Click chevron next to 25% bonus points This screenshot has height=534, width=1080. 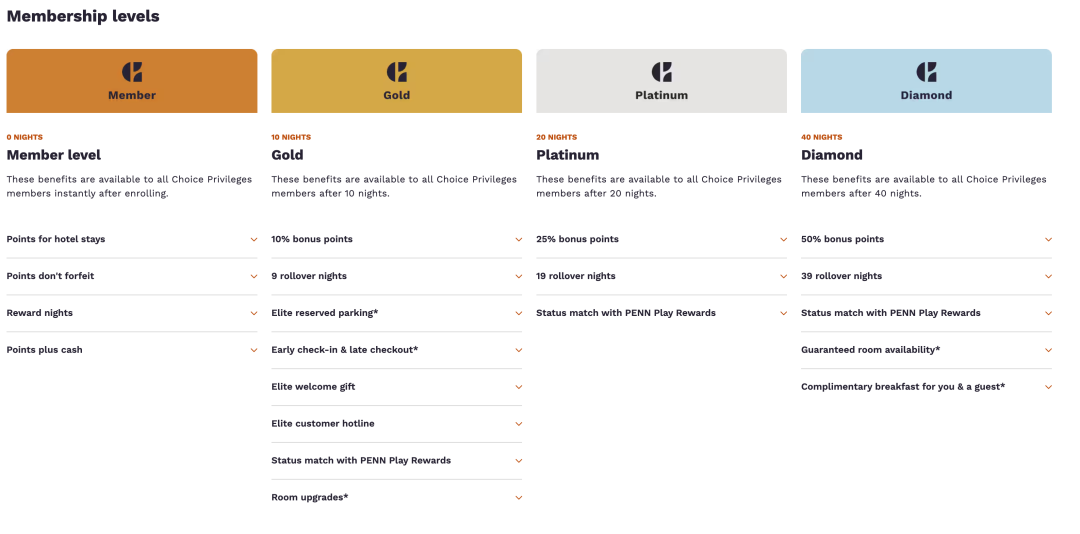[x=783, y=240]
